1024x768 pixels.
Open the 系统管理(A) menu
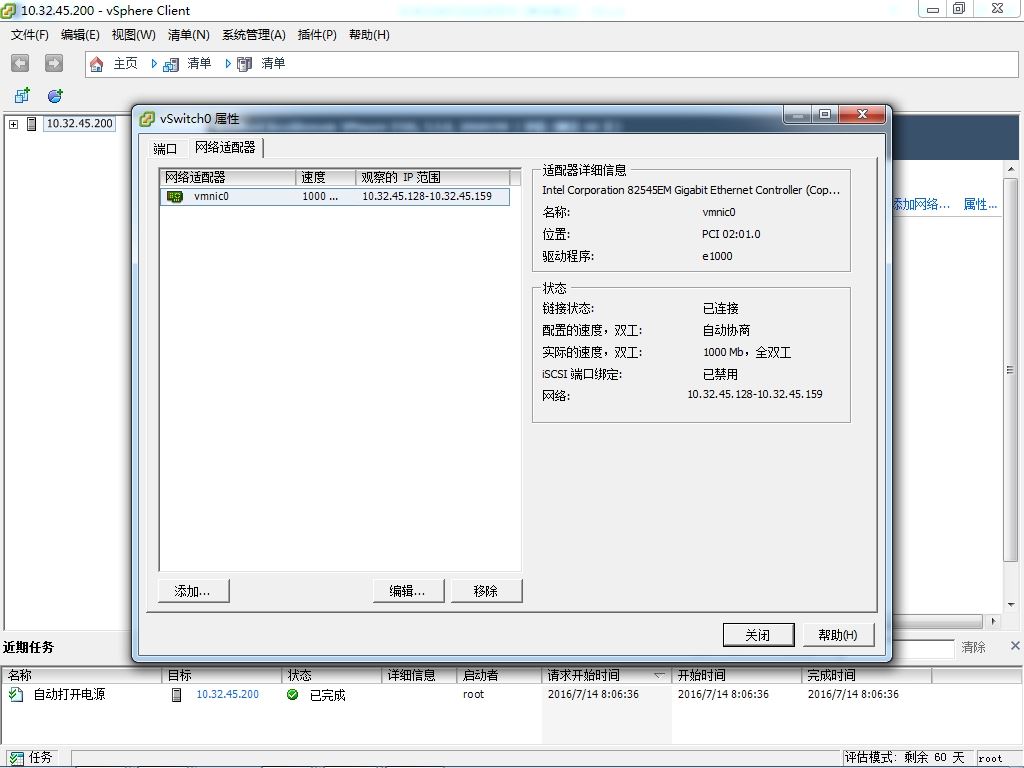[254, 35]
